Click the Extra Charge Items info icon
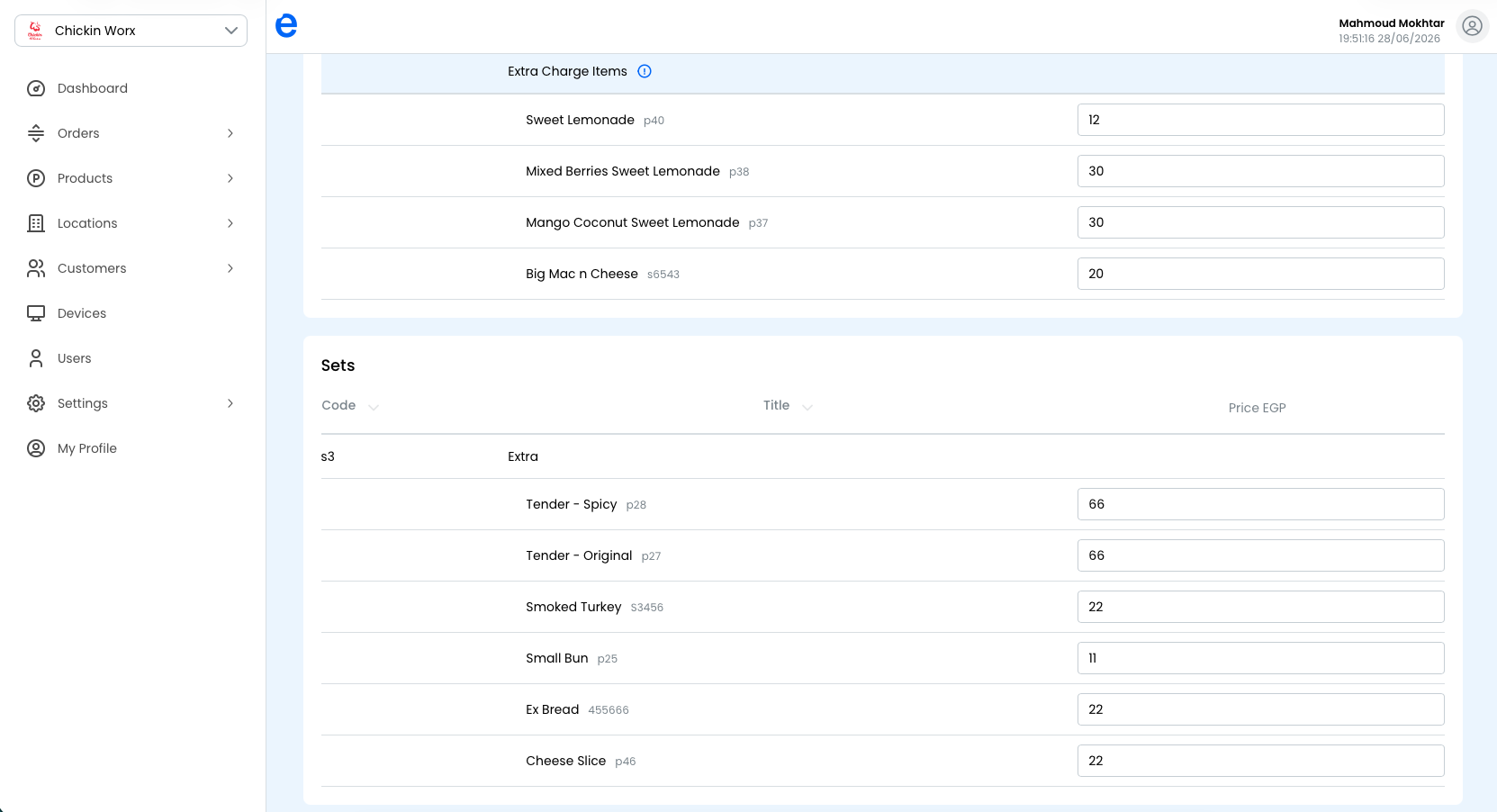Screen dimensions: 1497x812 click(645, 71)
